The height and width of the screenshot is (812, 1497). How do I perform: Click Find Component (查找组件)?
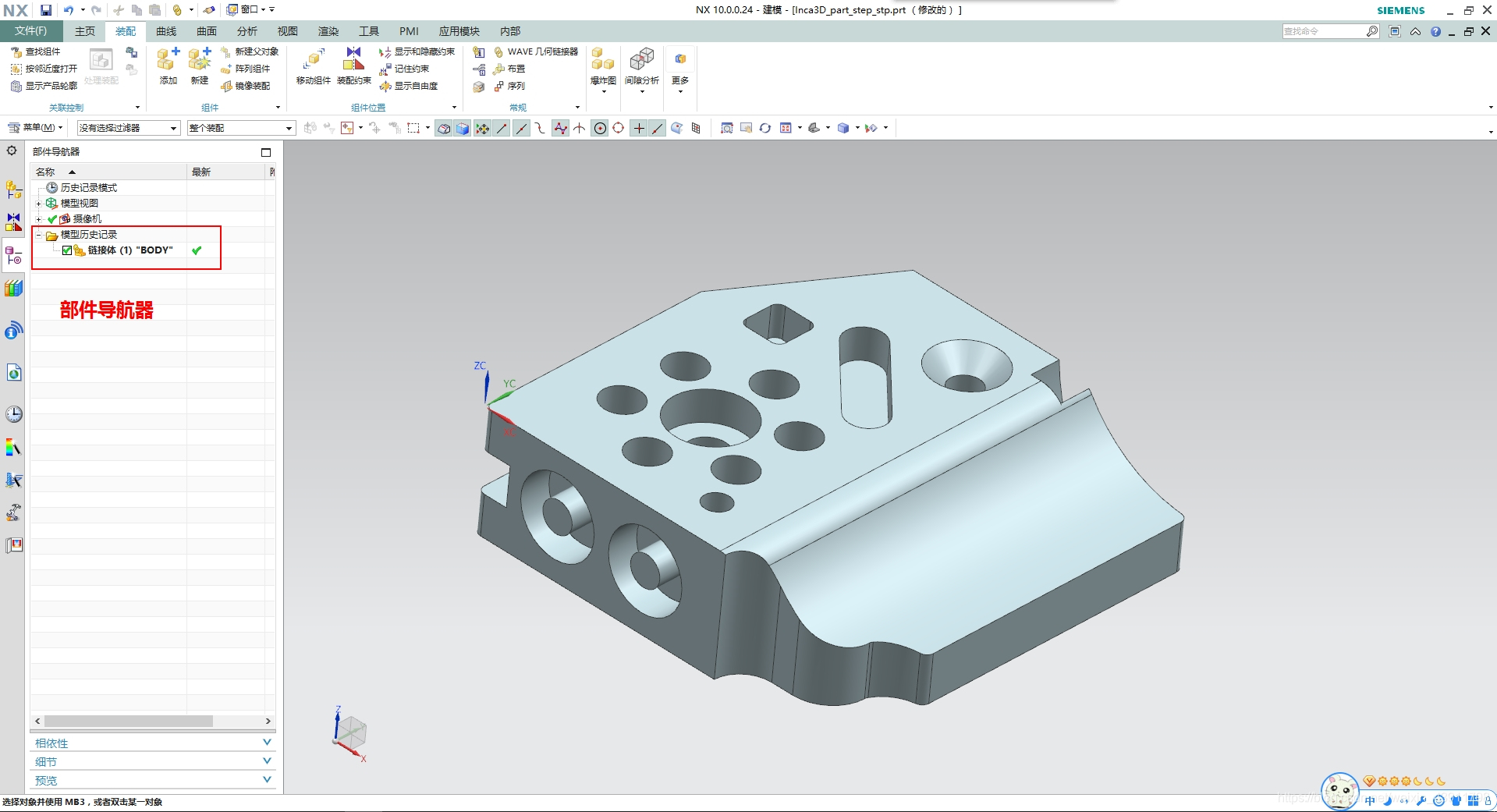point(36,51)
